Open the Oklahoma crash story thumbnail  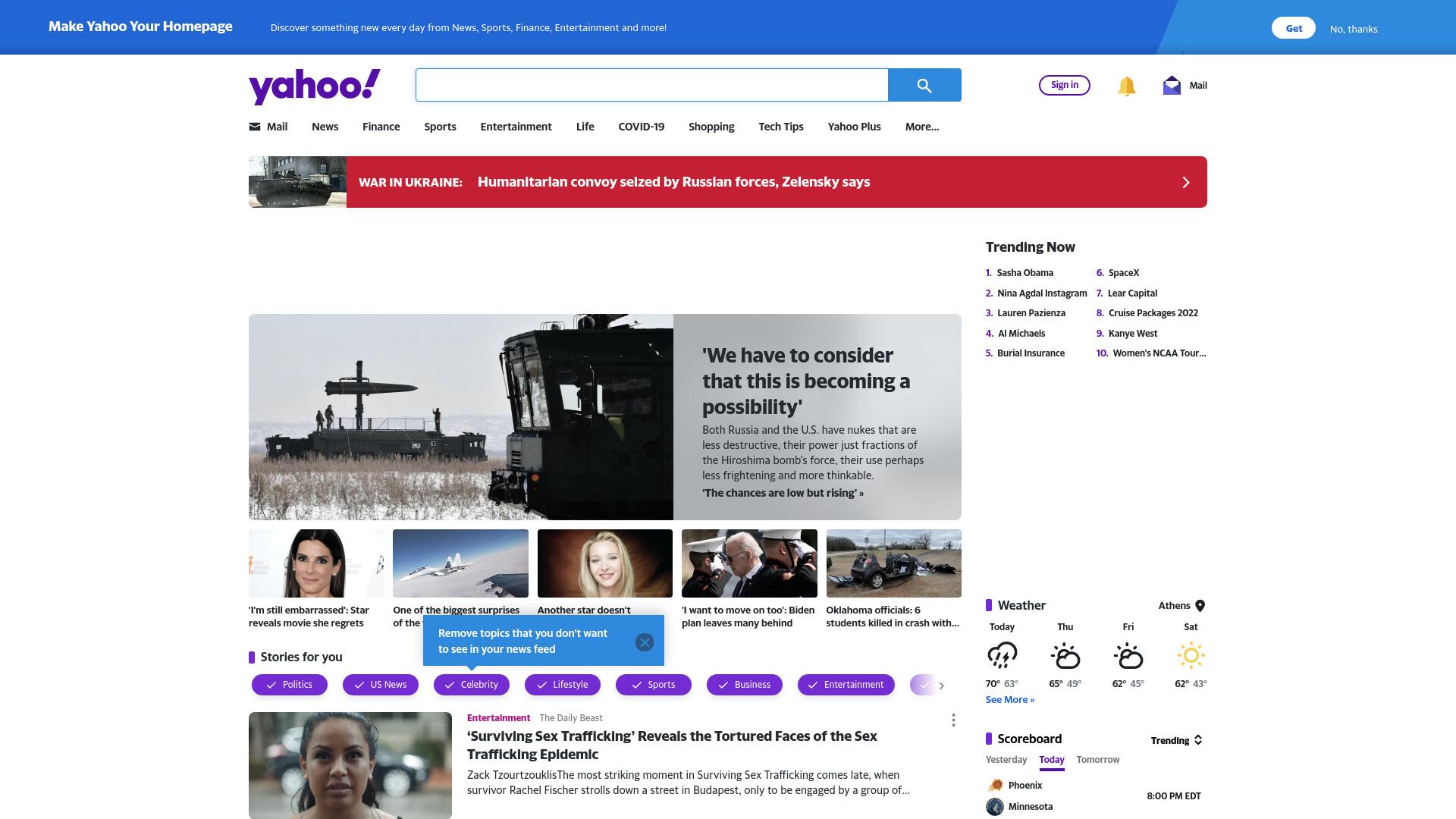pyautogui.click(x=893, y=563)
